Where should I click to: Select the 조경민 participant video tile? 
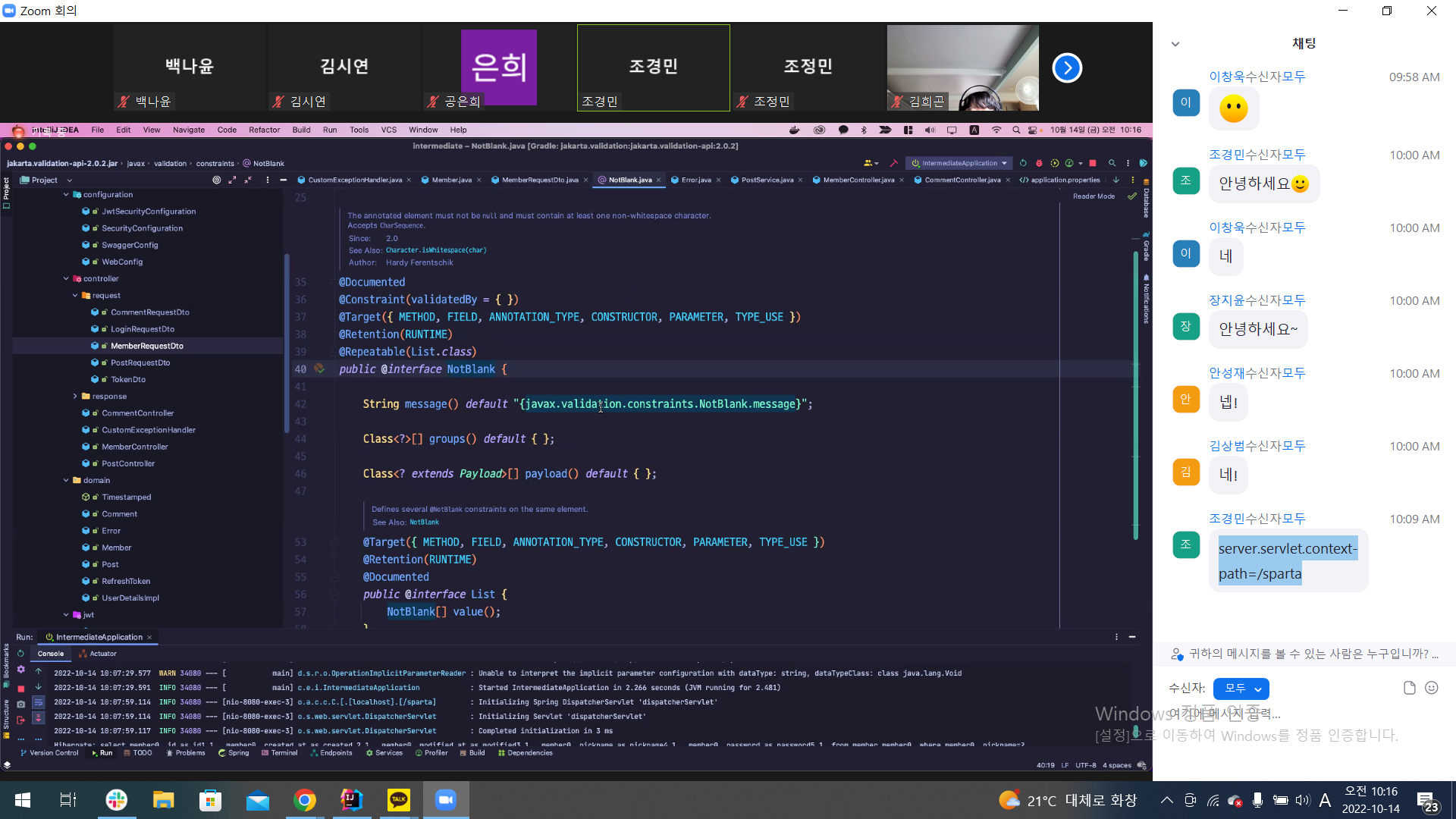(x=653, y=67)
